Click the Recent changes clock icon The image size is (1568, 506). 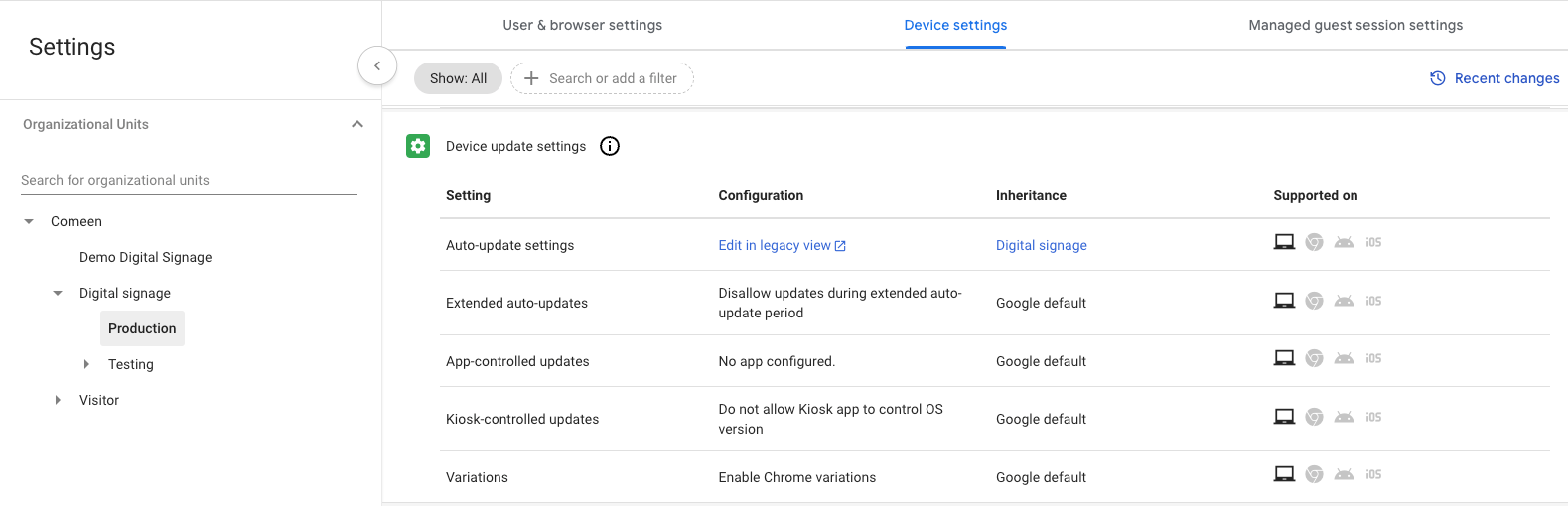coord(1437,78)
